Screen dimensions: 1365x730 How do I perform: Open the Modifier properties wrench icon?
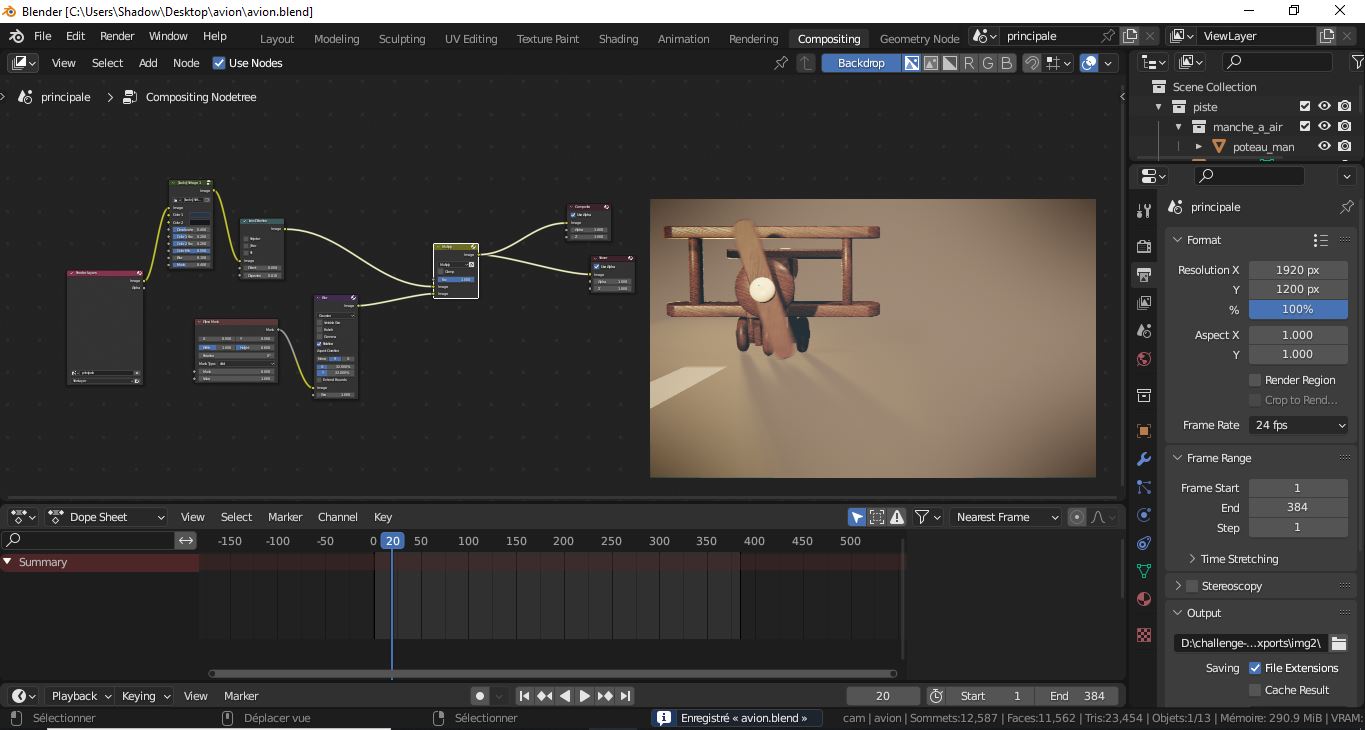(1144, 459)
